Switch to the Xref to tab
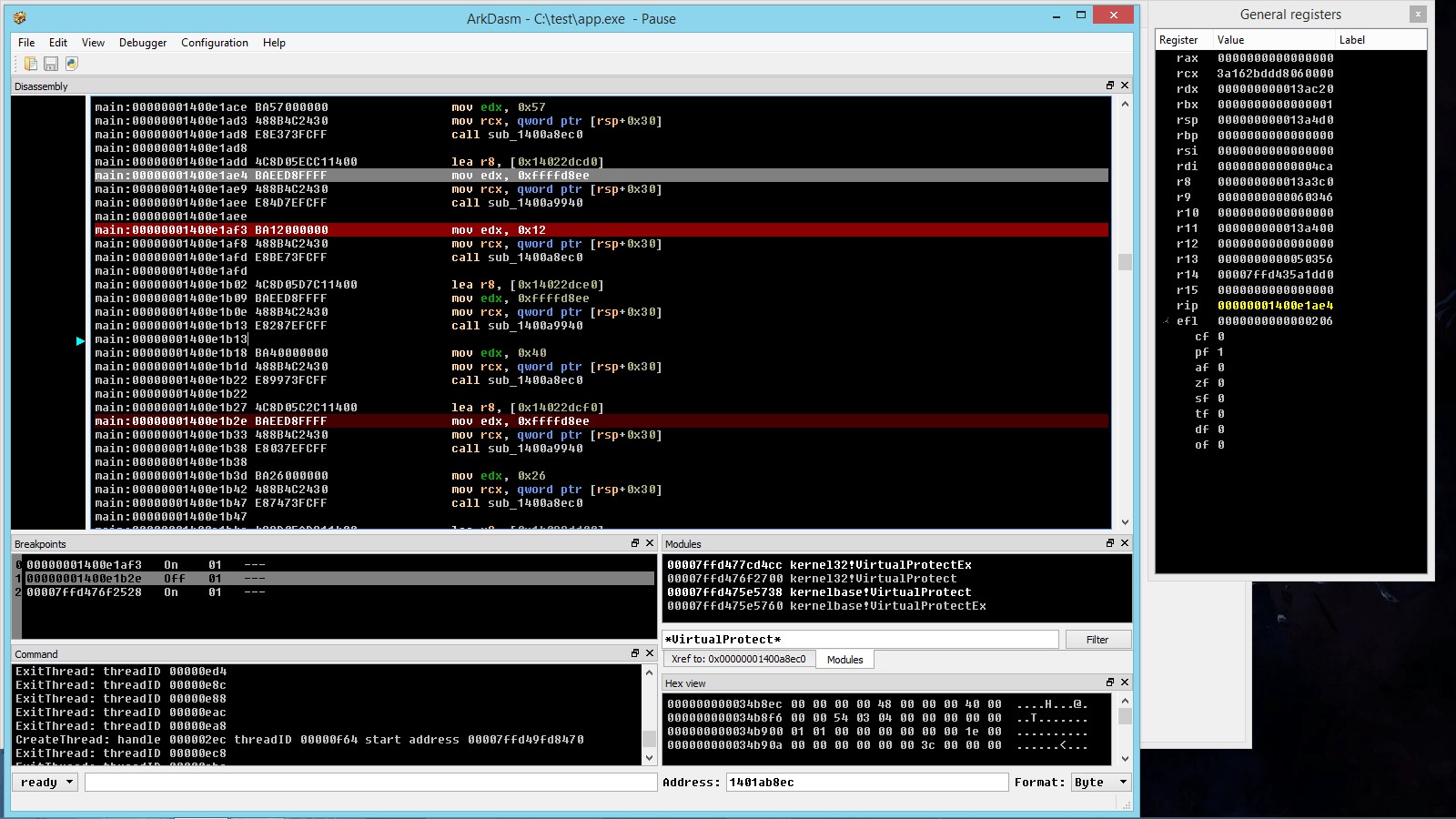This screenshot has width=1456, height=819. 738,660
